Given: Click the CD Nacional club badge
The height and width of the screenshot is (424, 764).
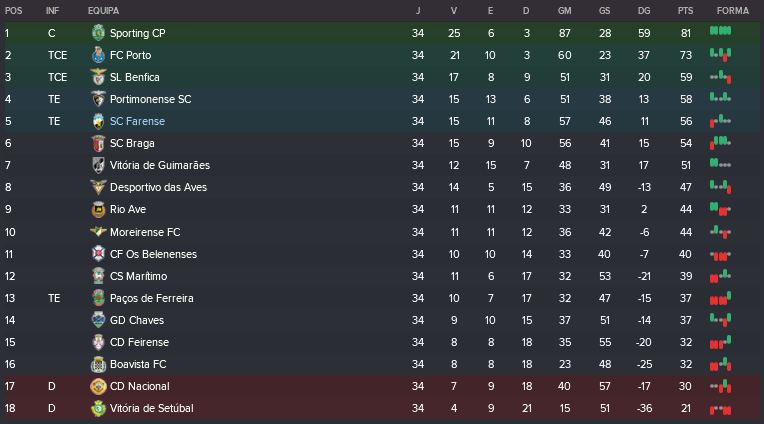Looking at the screenshot, I should [x=98, y=386].
